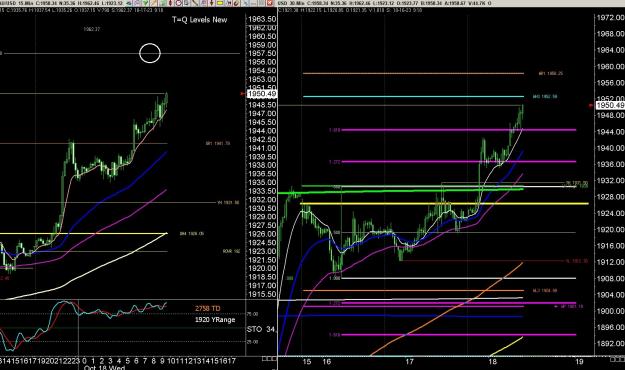Click 1926.00 on left price axis
625x370 pixels.
pos(262,234)
